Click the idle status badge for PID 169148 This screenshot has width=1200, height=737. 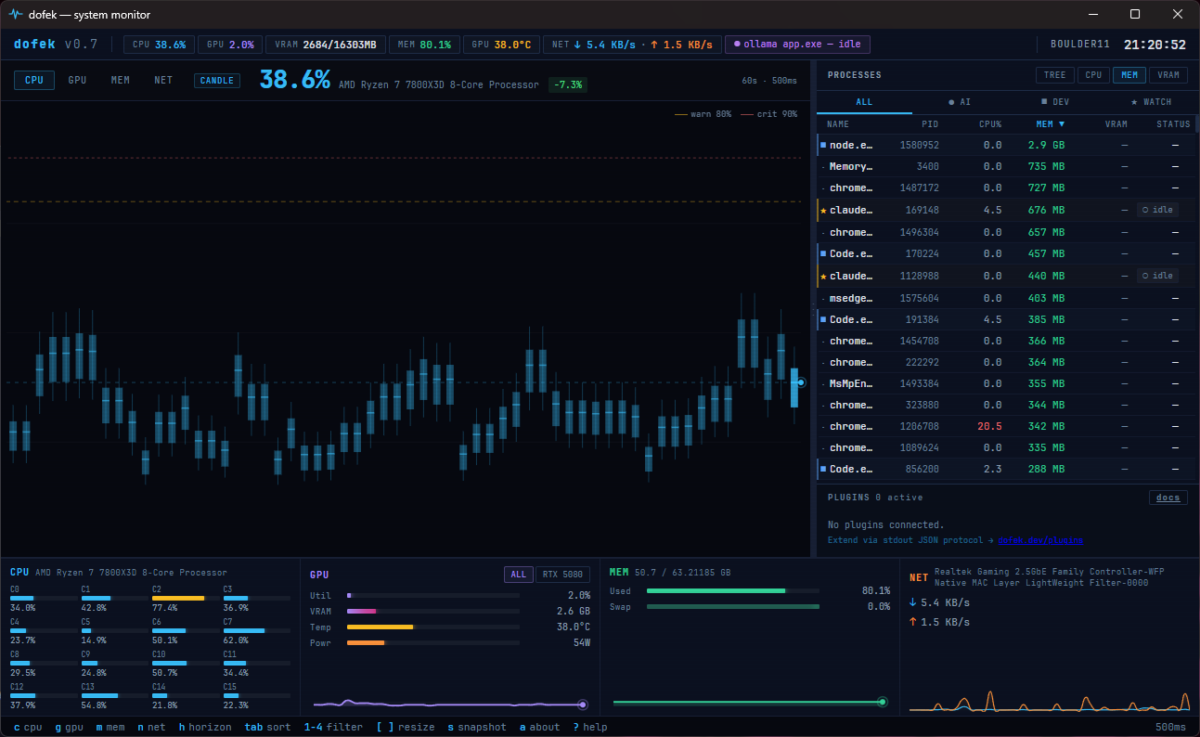click(1158, 210)
